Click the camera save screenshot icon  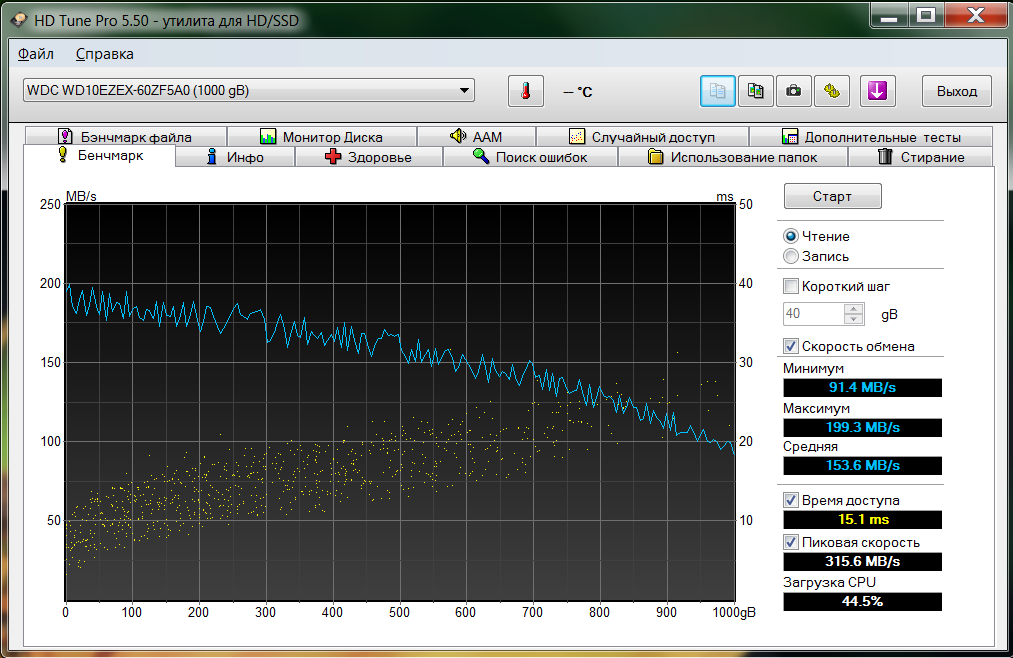793,91
